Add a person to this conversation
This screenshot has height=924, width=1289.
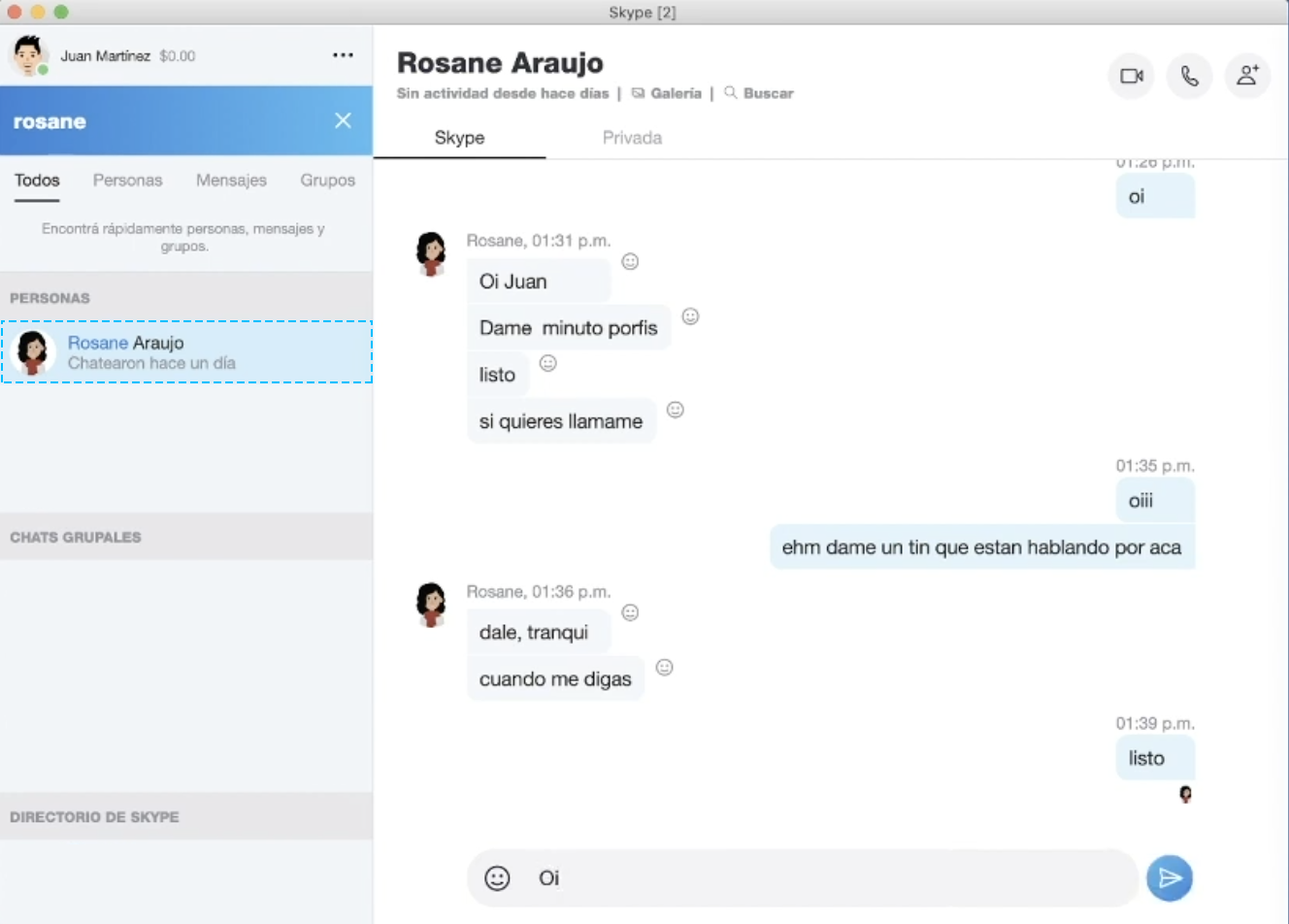coord(1247,76)
